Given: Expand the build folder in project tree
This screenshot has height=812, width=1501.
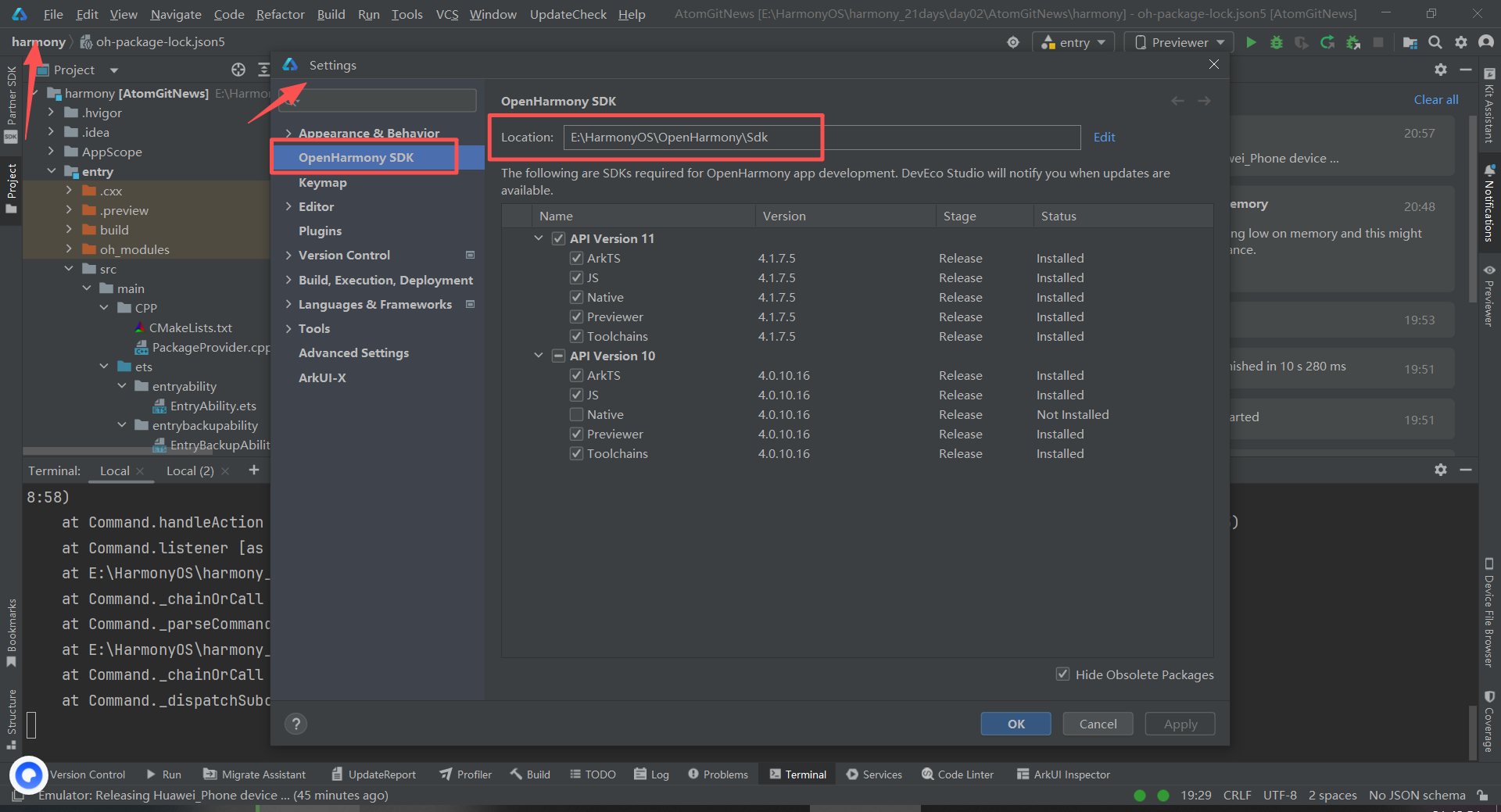Looking at the screenshot, I should pos(69,229).
